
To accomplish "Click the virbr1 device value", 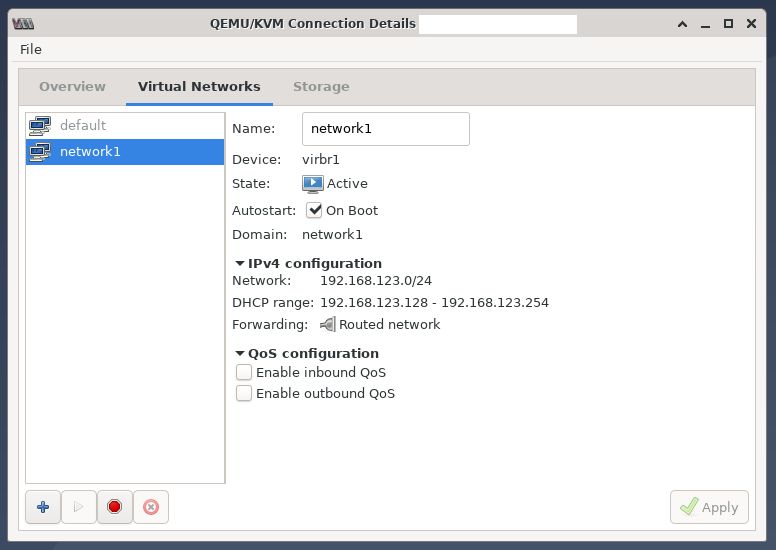I will [321, 160].
